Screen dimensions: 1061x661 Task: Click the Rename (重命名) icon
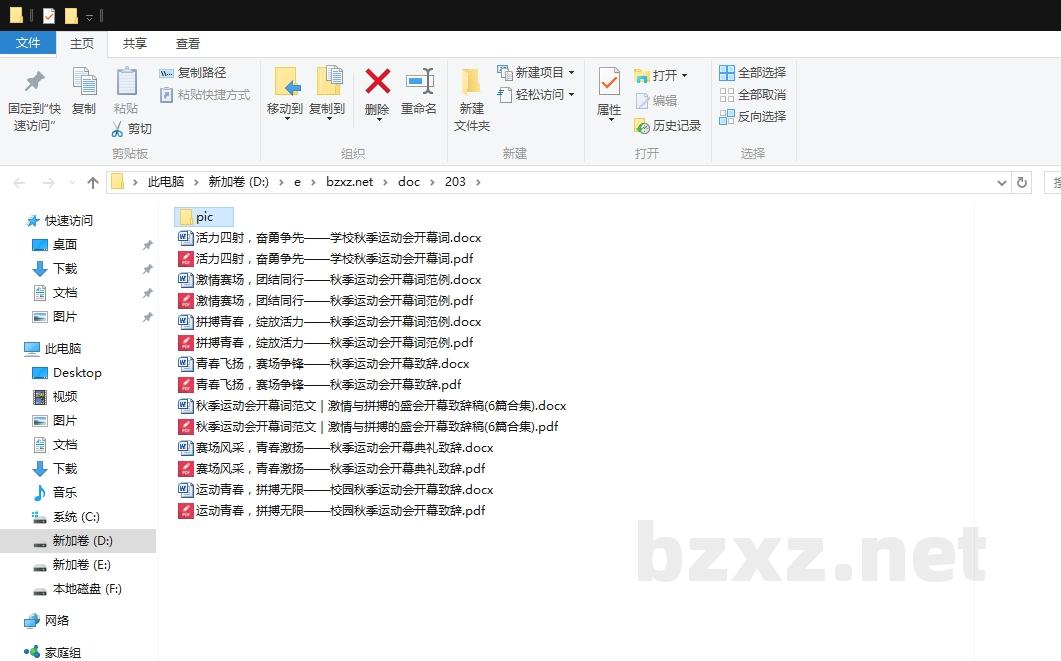click(x=419, y=82)
